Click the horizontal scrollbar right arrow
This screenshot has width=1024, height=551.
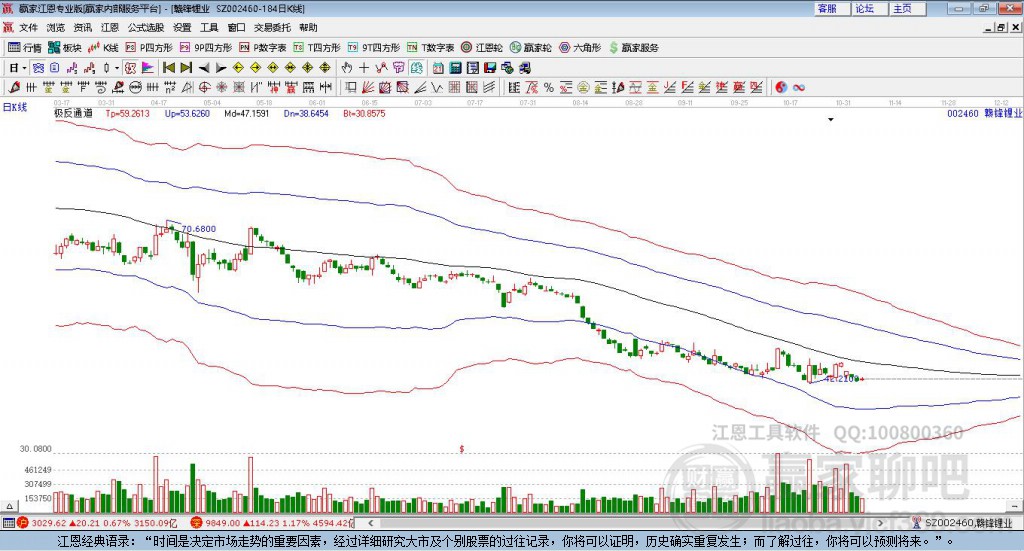(880, 523)
